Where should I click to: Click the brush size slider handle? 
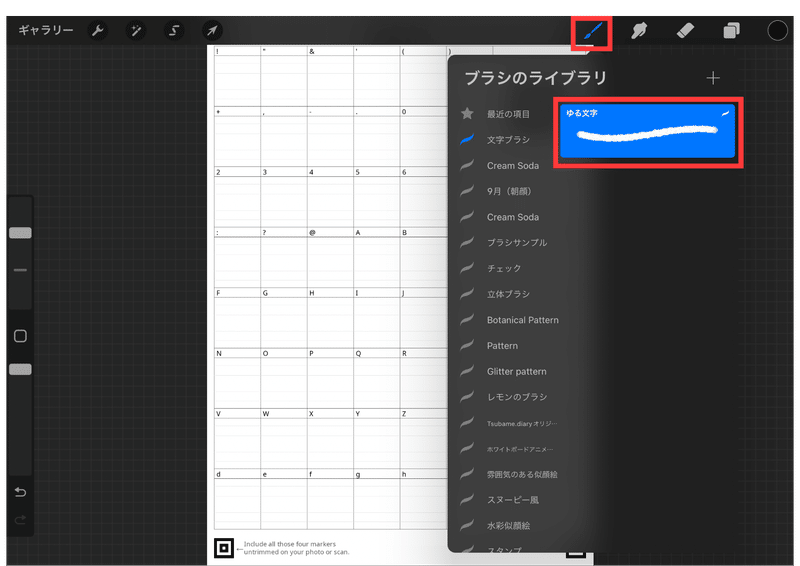click(20, 233)
